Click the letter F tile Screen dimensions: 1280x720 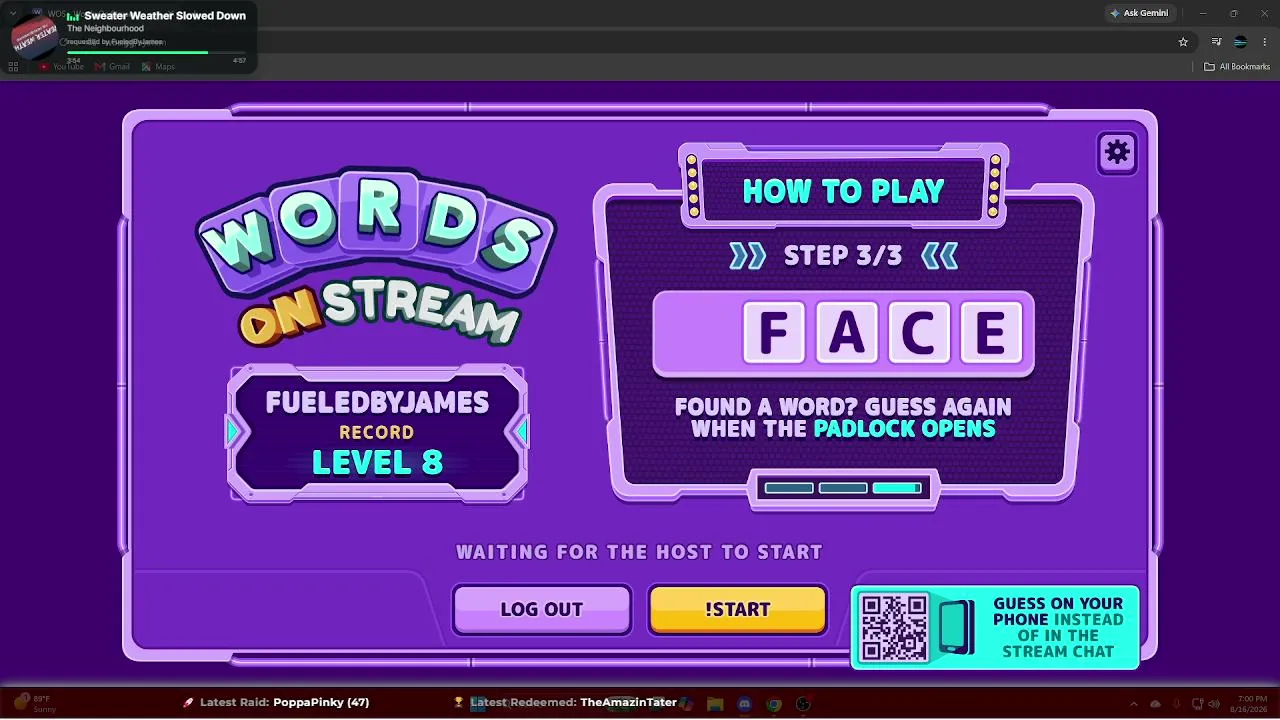[x=774, y=334]
